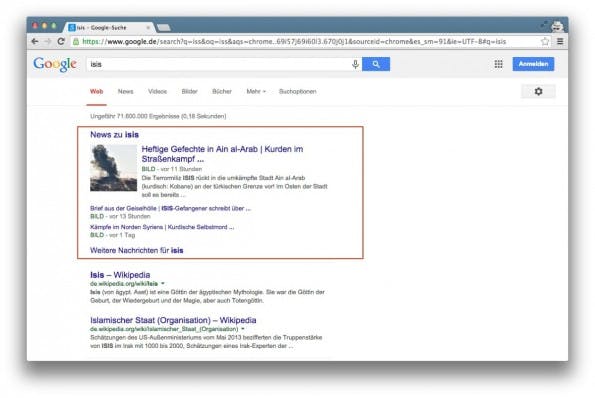Switch to the Bücher tab
The width and height of the screenshot is (595, 398).
(x=222, y=91)
